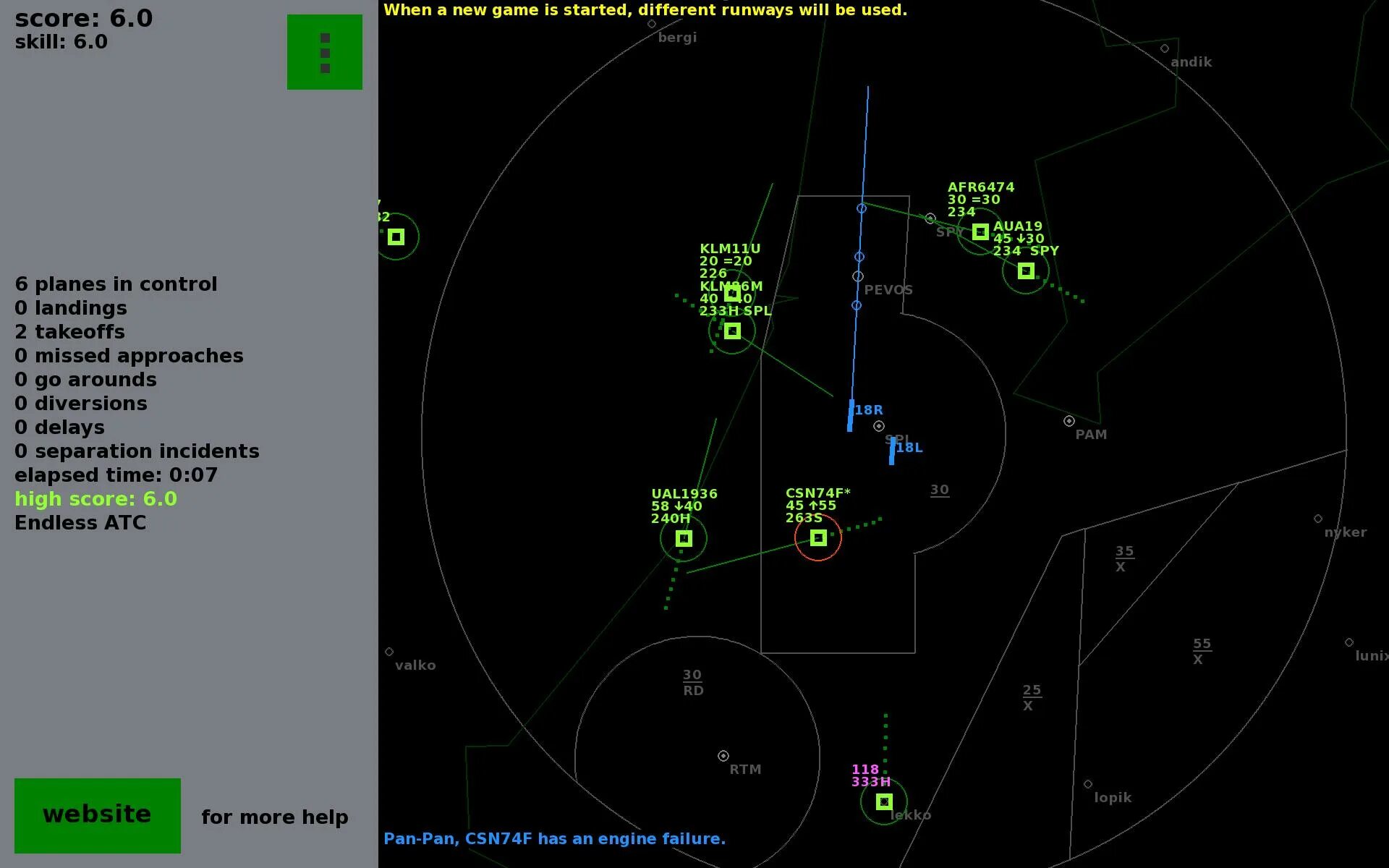
Task: Click the PAM beacon marker
Action: point(1068,420)
